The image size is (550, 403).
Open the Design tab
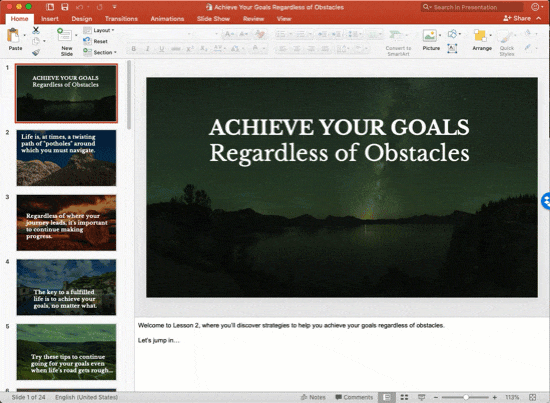click(82, 19)
